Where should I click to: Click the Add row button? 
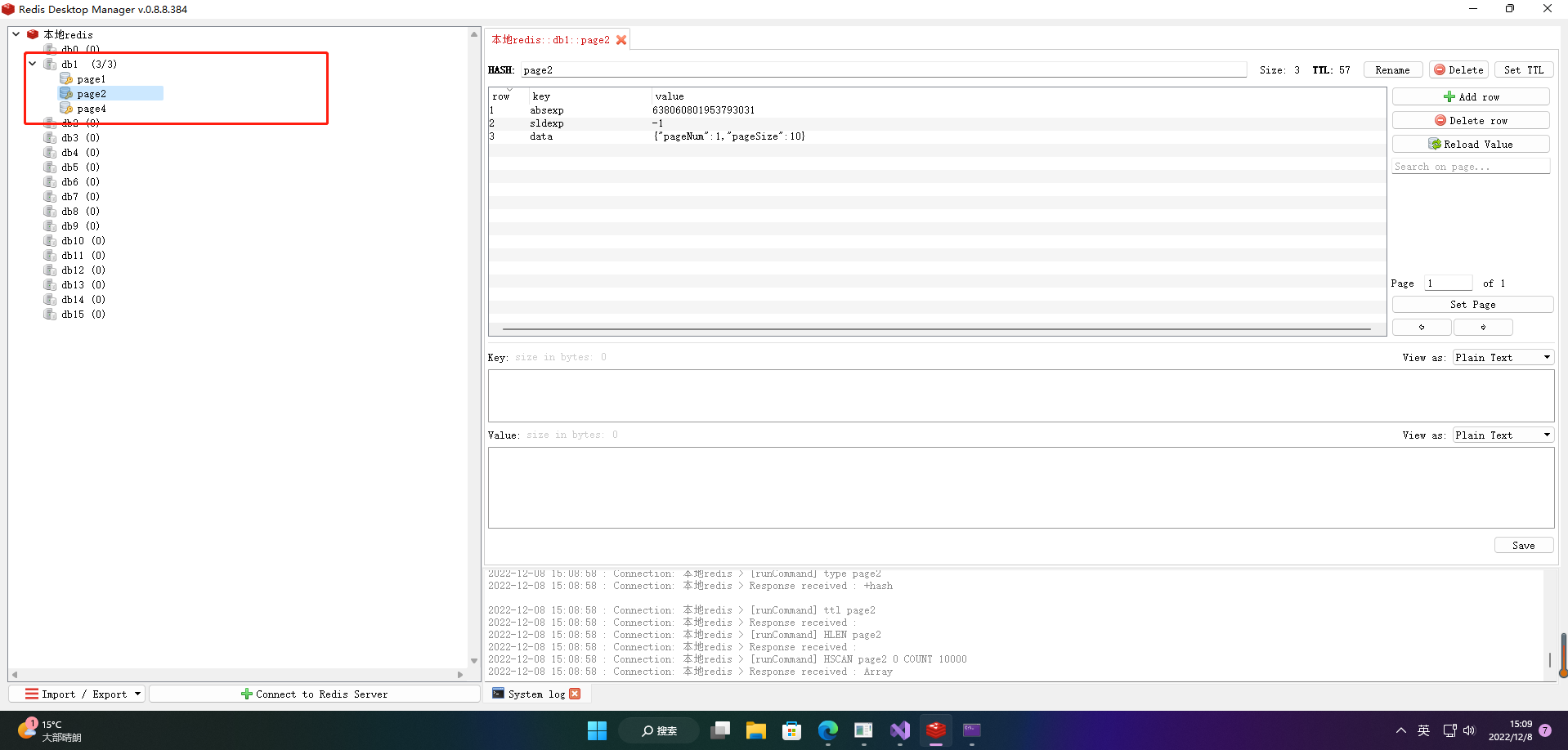coord(1471,96)
